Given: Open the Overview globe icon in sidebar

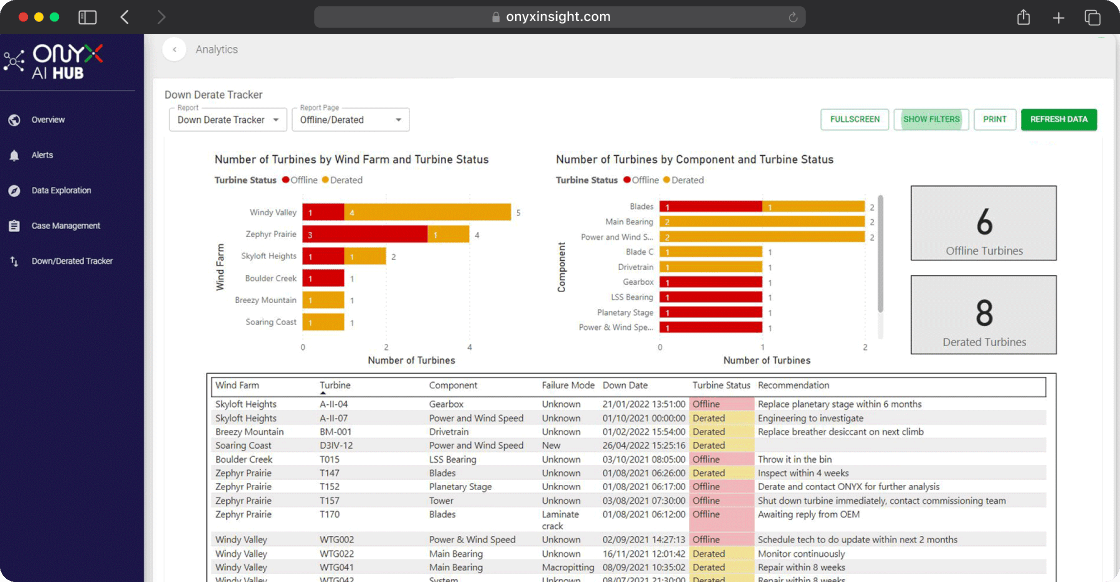Looking at the screenshot, I should [x=14, y=120].
